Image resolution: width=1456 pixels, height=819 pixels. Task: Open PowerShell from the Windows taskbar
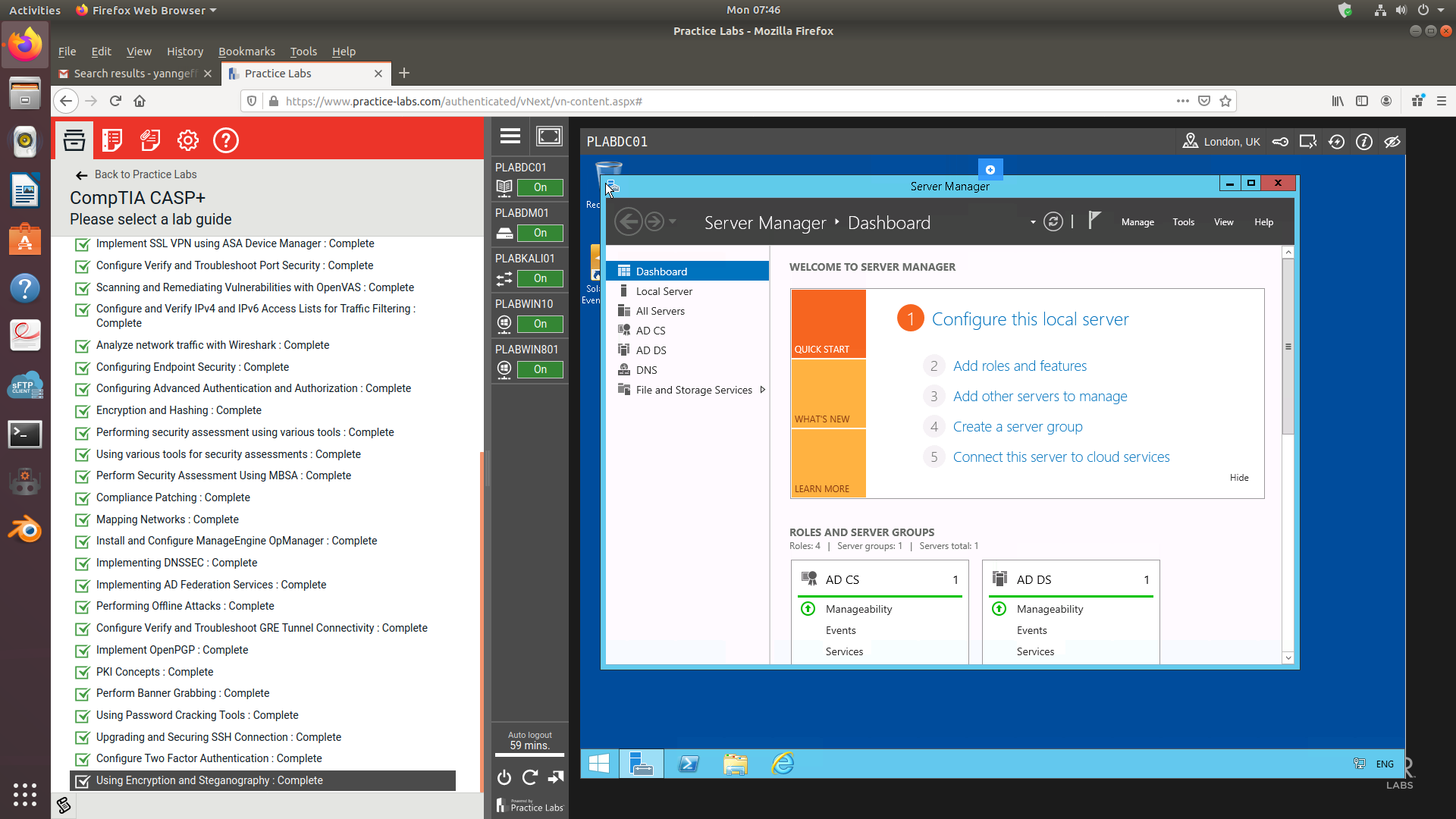[689, 764]
